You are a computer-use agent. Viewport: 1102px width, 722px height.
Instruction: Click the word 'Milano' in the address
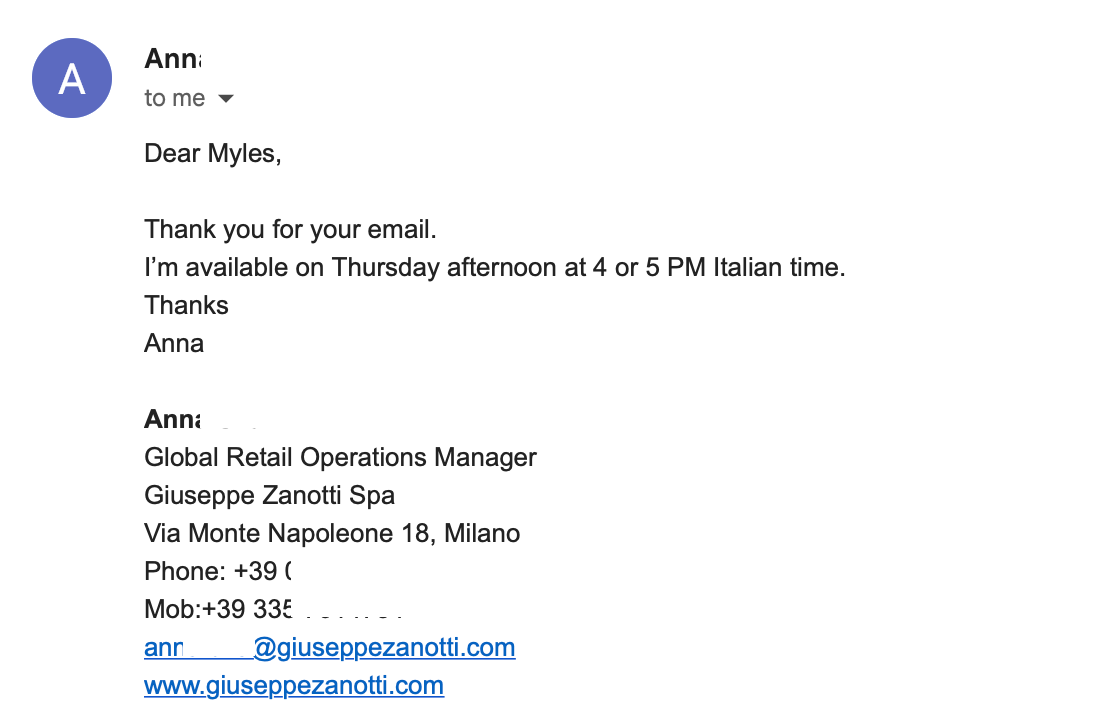[x=482, y=534]
